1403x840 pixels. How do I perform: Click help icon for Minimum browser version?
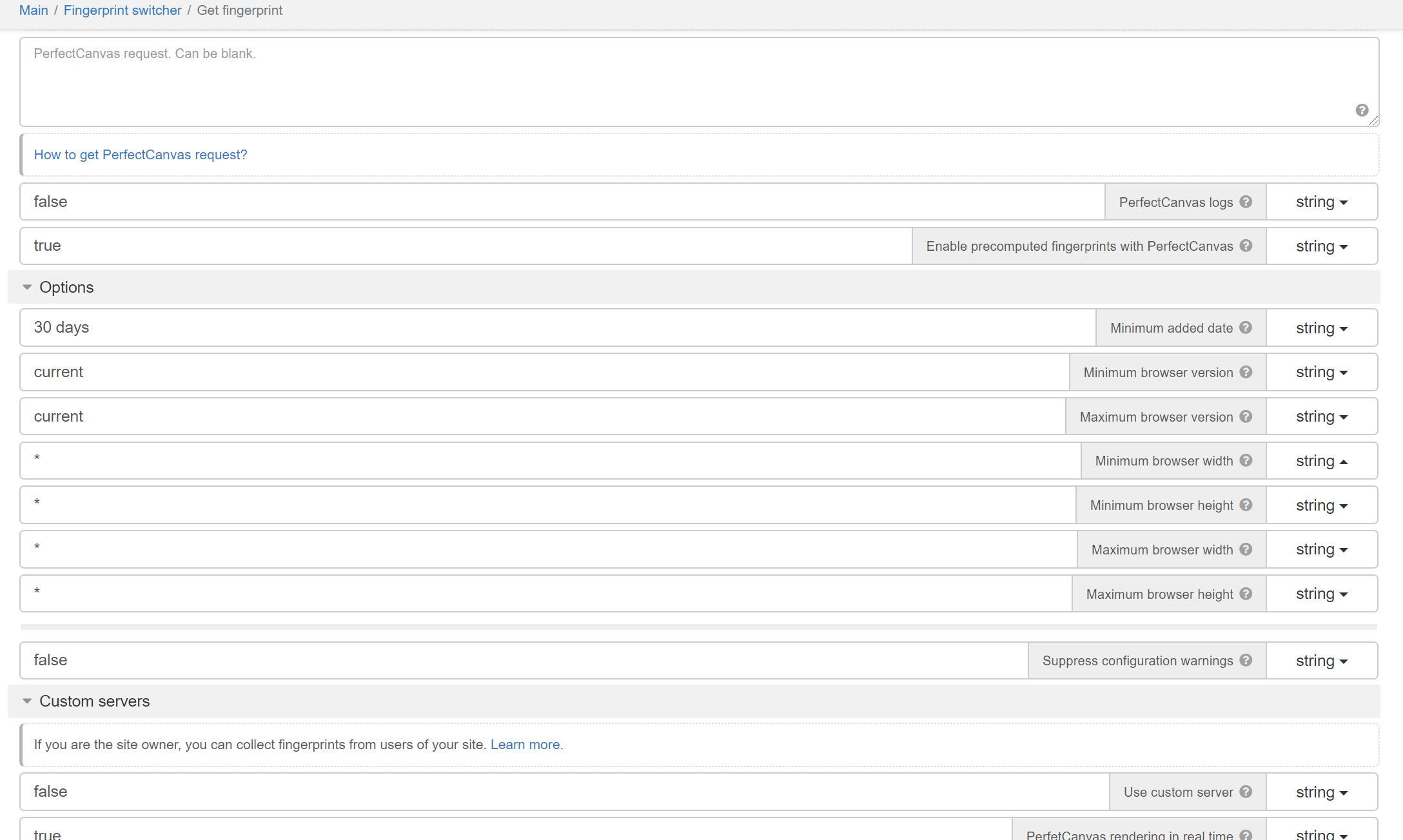1246,372
